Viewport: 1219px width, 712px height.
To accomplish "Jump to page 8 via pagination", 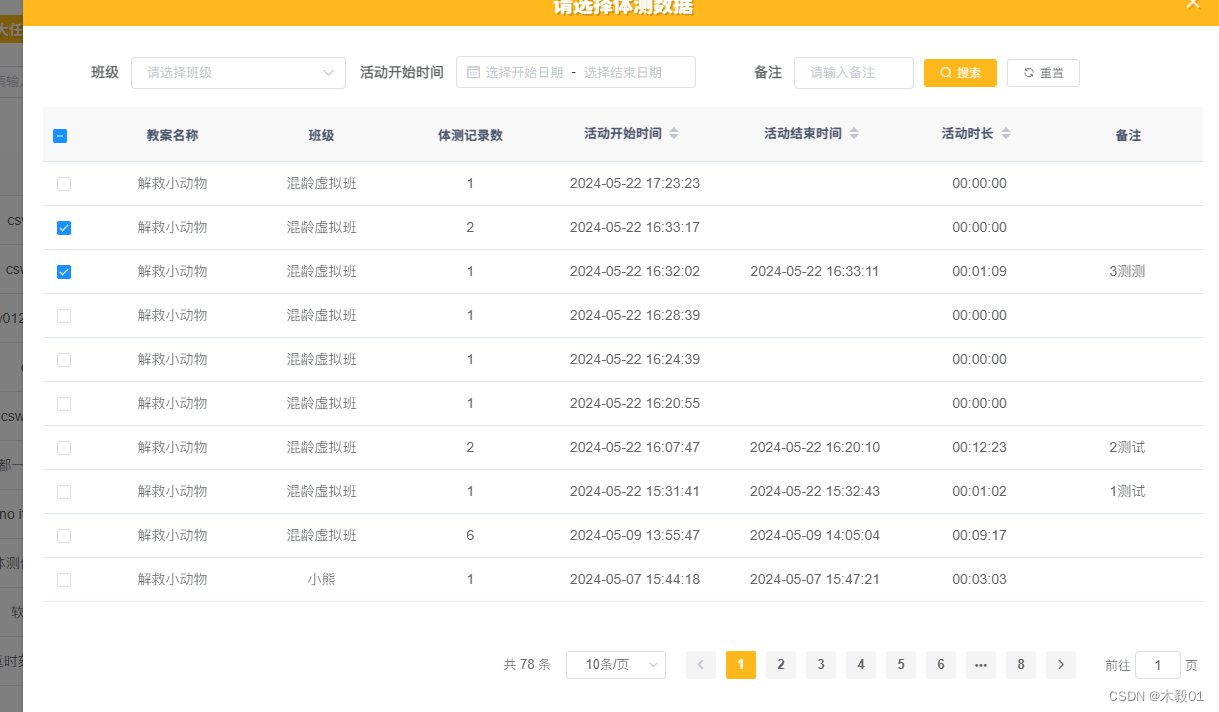I will tap(1020, 664).
